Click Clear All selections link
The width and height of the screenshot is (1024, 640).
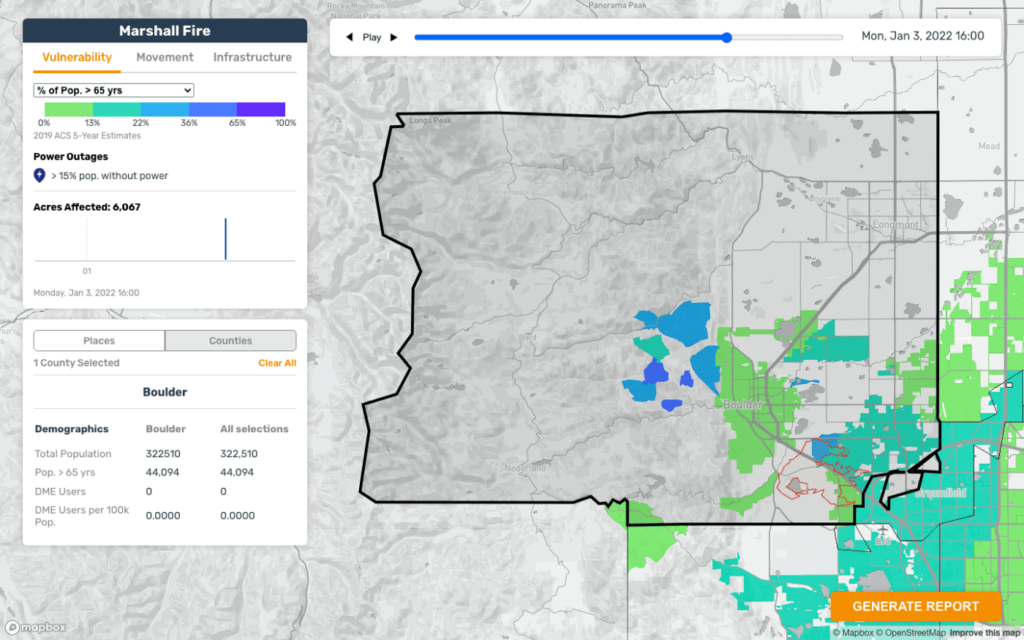coord(277,363)
